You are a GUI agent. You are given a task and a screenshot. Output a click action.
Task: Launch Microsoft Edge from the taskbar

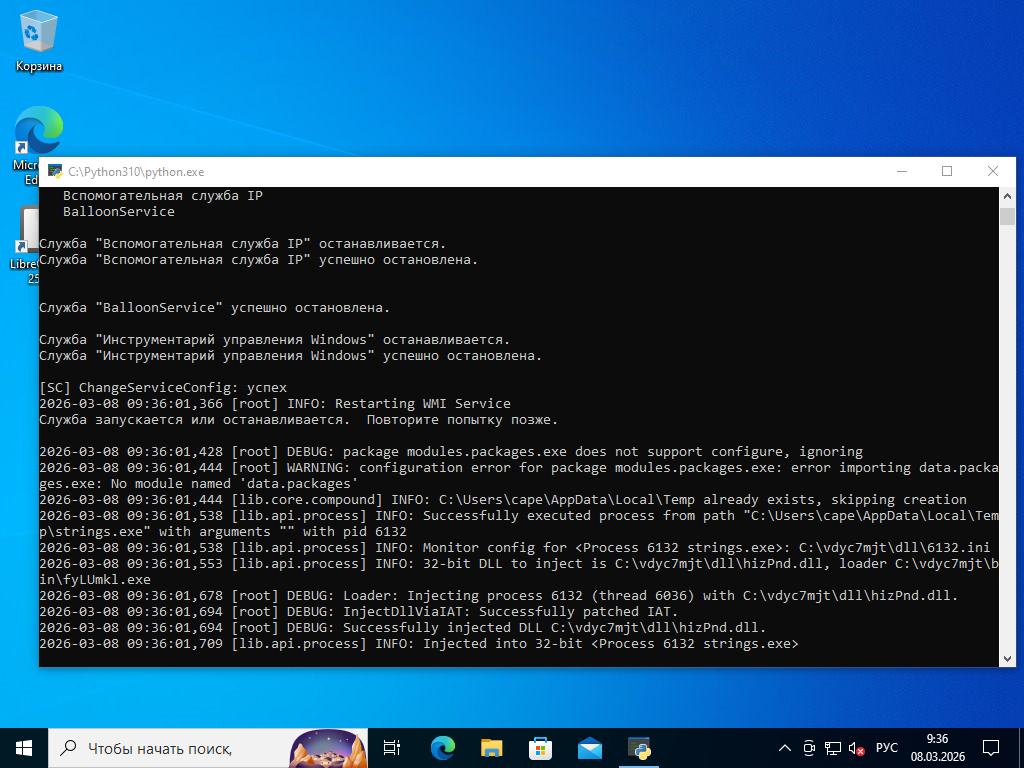click(x=442, y=747)
